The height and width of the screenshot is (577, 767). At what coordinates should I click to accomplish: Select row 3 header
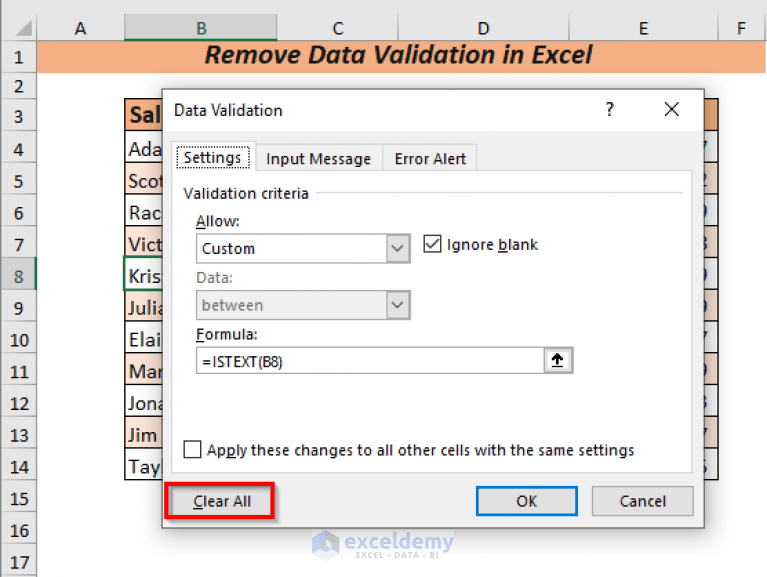(x=19, y=116)
